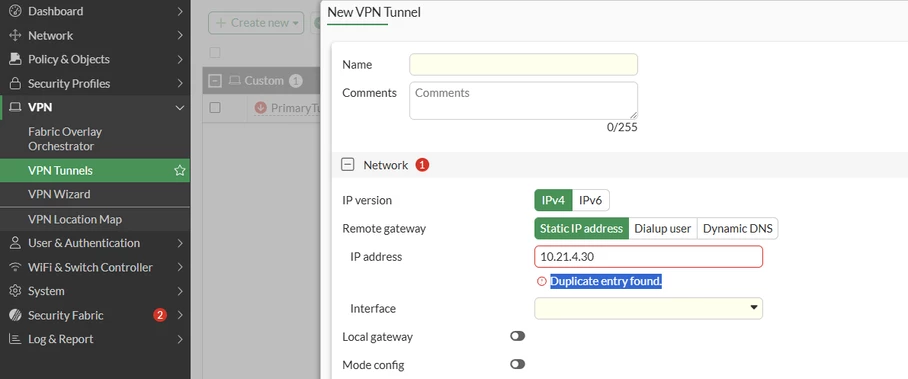The height and width of the screenshot is (379, 908).
Task: Click the IP address field
Action: tap(649, 257)
